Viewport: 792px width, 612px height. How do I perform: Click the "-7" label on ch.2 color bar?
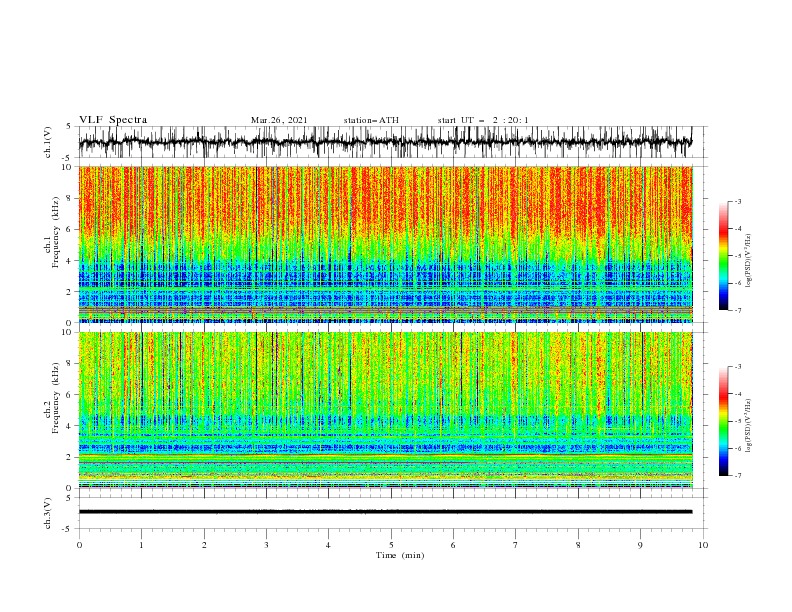point(737,475)
